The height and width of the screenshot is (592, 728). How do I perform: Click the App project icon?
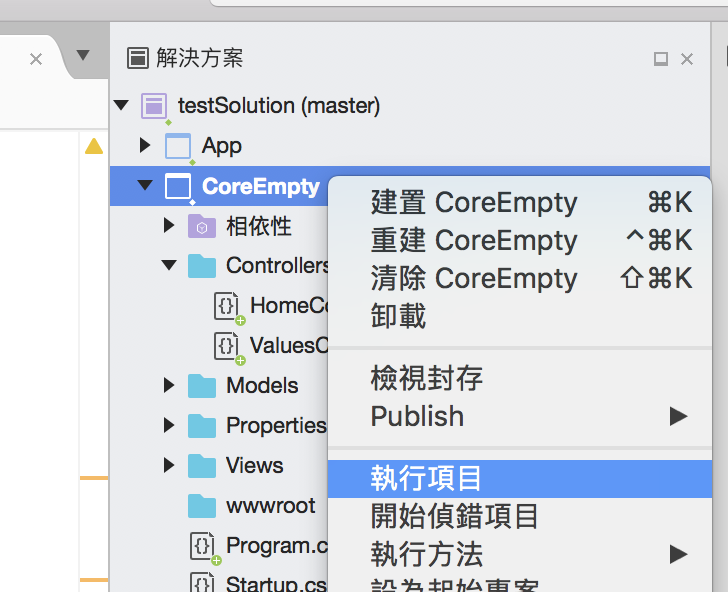178,146
